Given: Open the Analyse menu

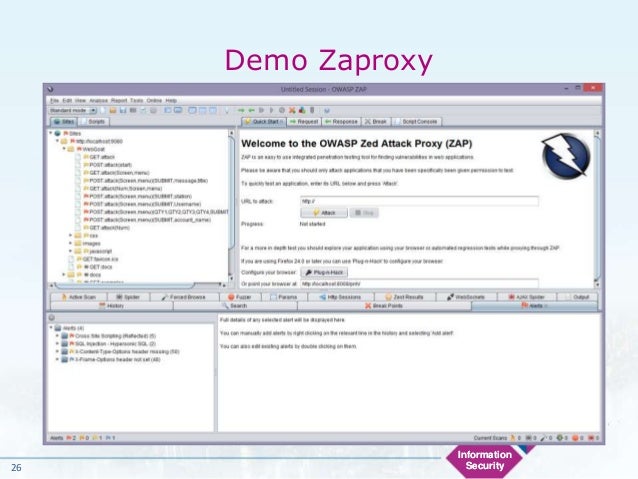Looking at the screenshot, I should 98,101.
